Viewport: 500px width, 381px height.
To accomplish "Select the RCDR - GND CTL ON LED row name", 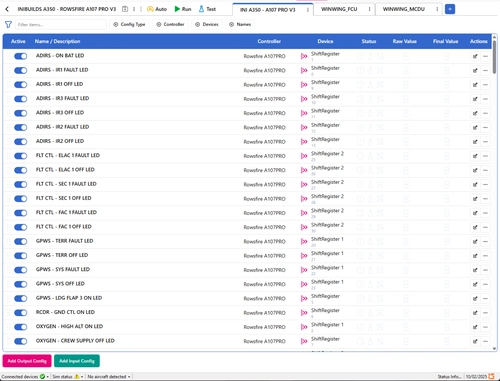I will tap(65, 312).
